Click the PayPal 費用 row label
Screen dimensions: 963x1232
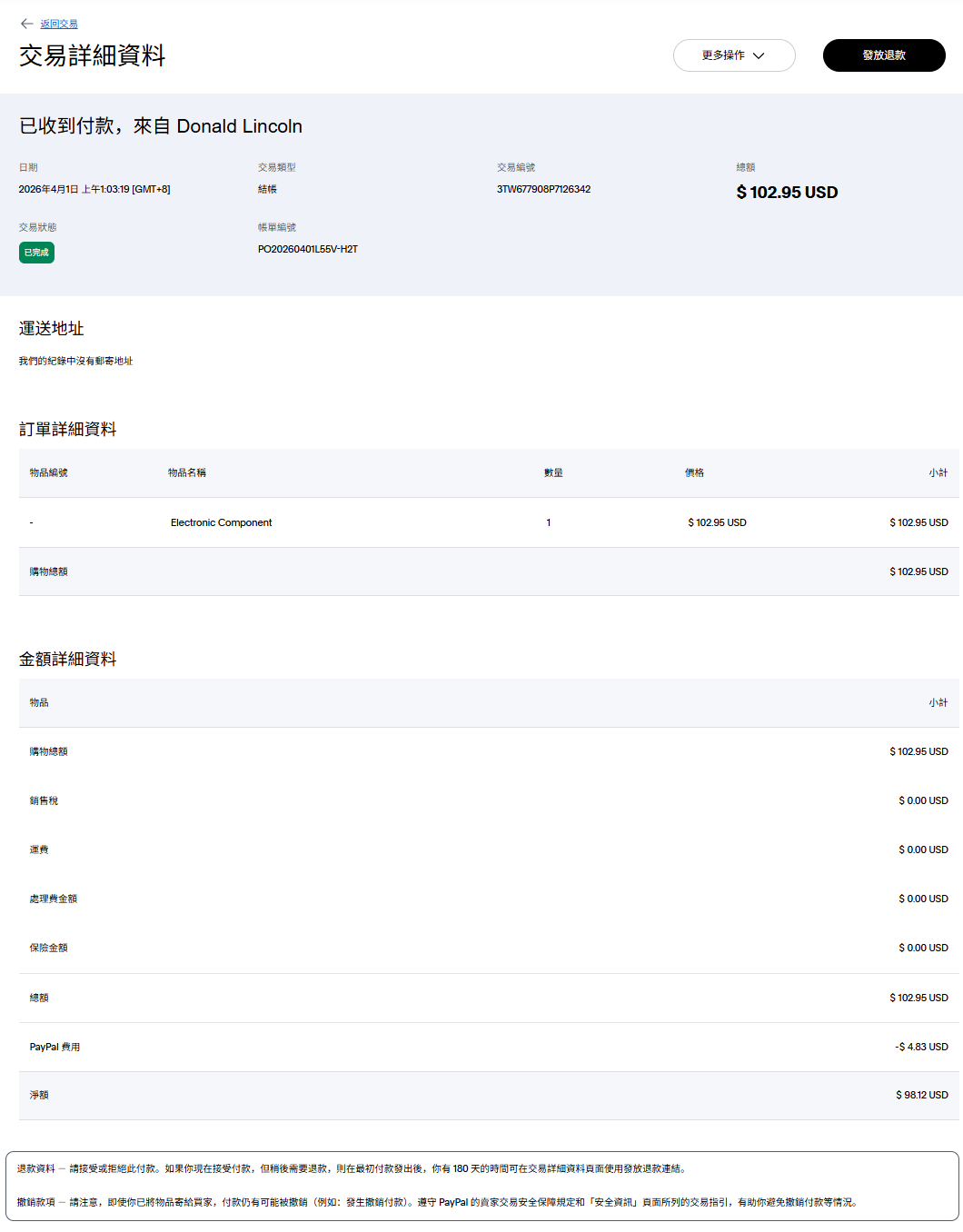(x=55, y=1048)
